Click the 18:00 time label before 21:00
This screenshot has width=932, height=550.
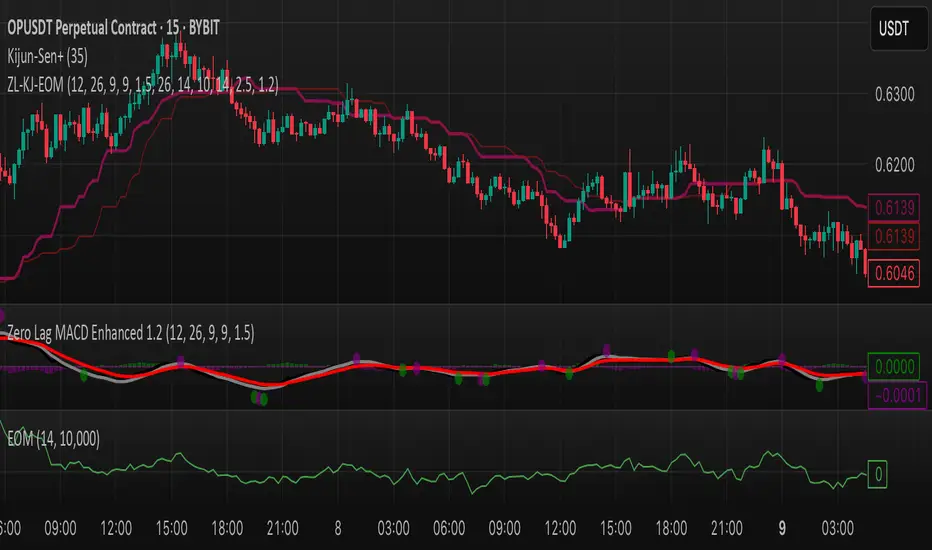pos(227,528)
